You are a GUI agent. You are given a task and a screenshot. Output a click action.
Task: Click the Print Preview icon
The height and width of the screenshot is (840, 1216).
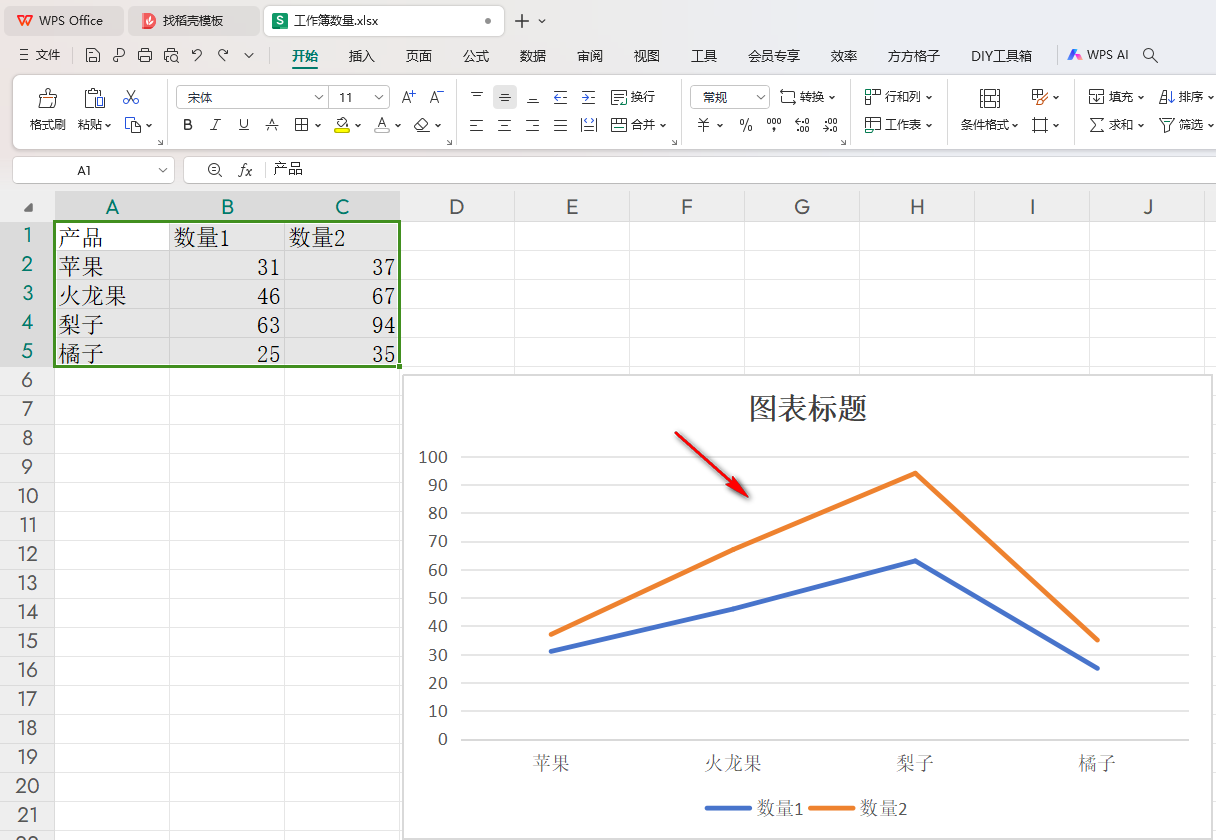pyautogui.click(x=171, y=55)
